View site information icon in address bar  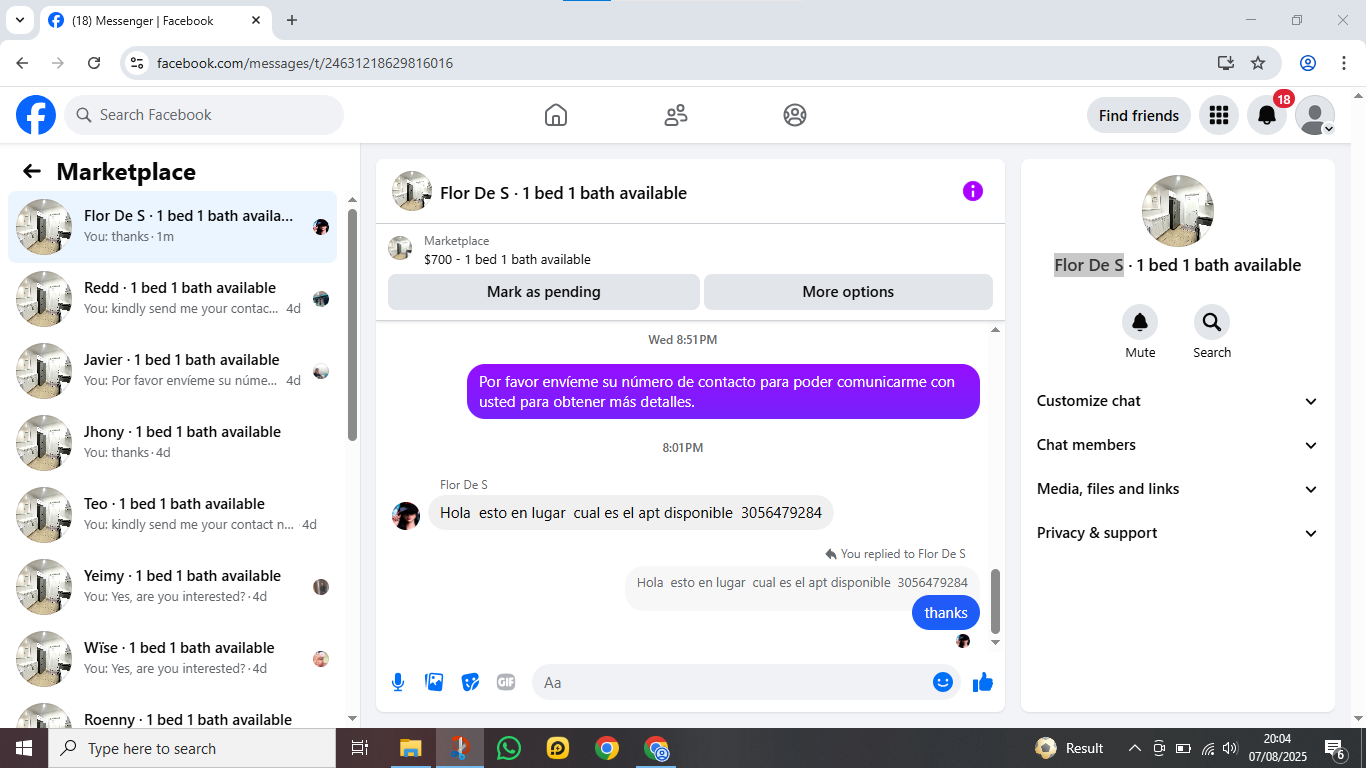(138, 63)
